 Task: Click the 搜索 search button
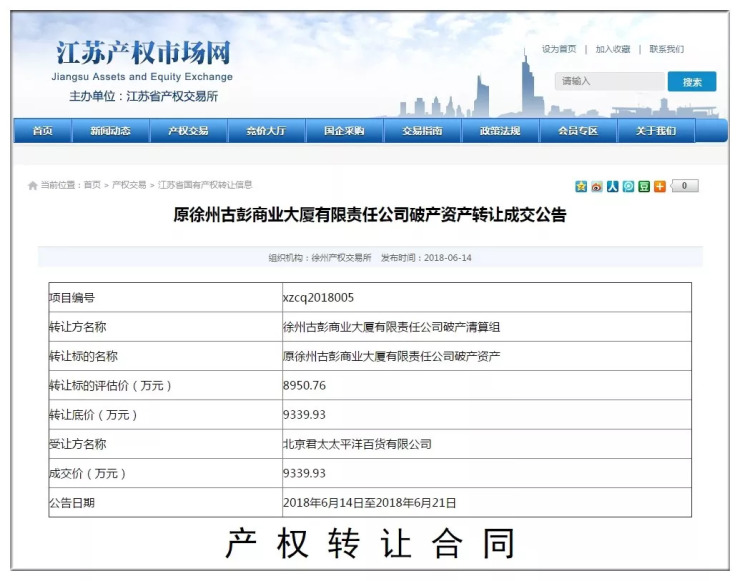coord(692,82)
